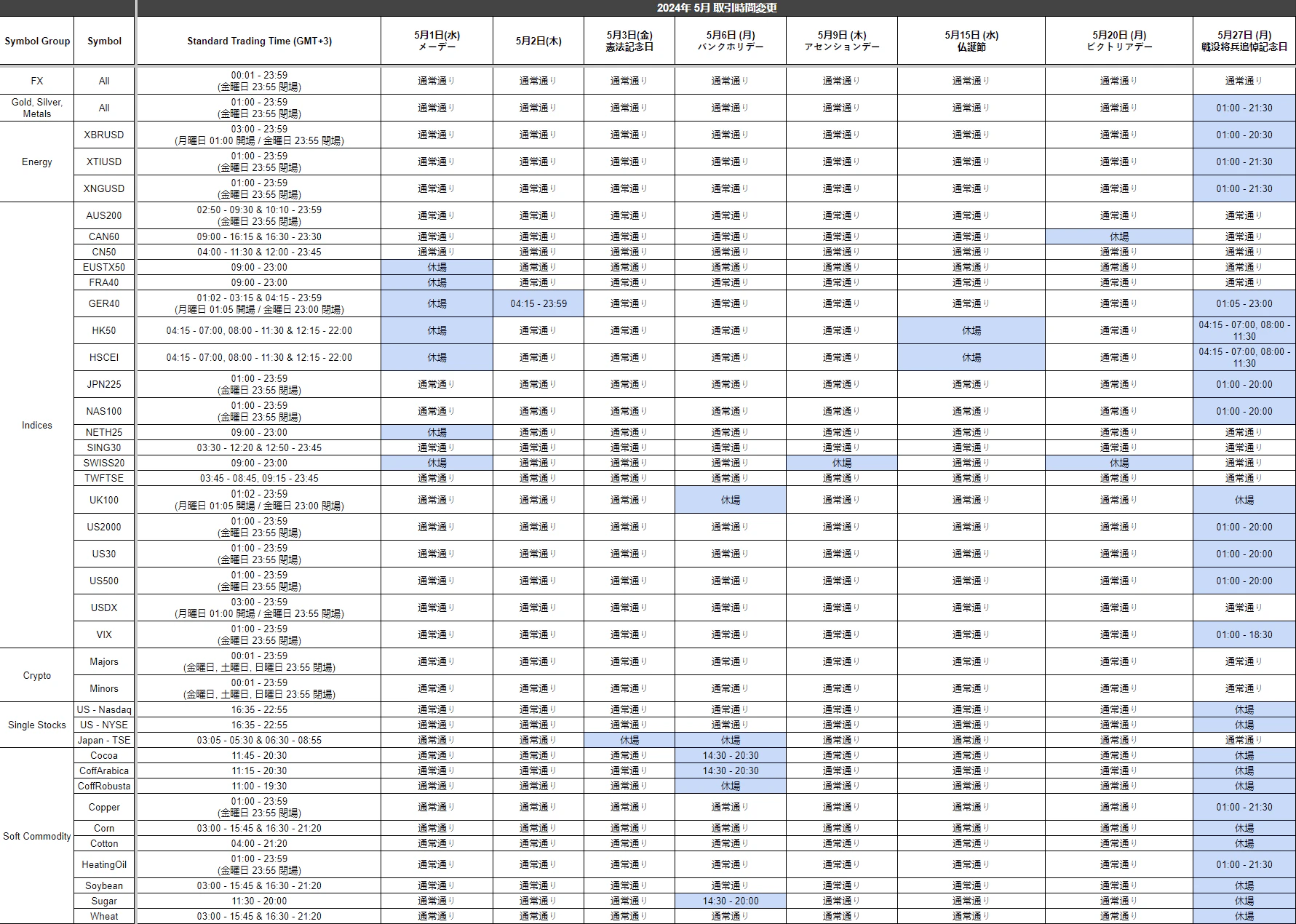
Task: Select the HeatingOil symbol cell
Action: [104, 864]
